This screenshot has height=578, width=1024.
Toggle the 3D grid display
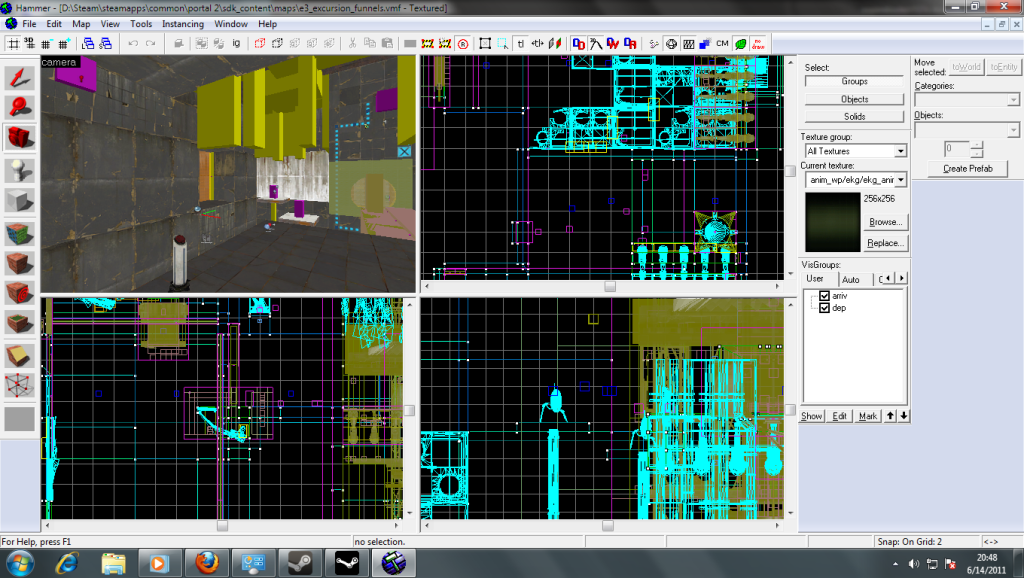29,44
